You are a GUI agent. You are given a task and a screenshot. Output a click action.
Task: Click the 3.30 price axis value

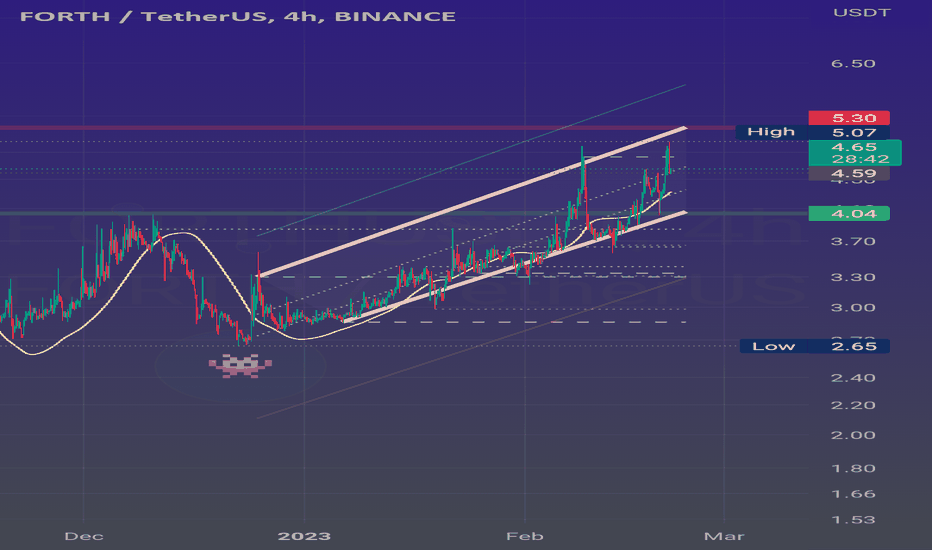click(853, 277)
